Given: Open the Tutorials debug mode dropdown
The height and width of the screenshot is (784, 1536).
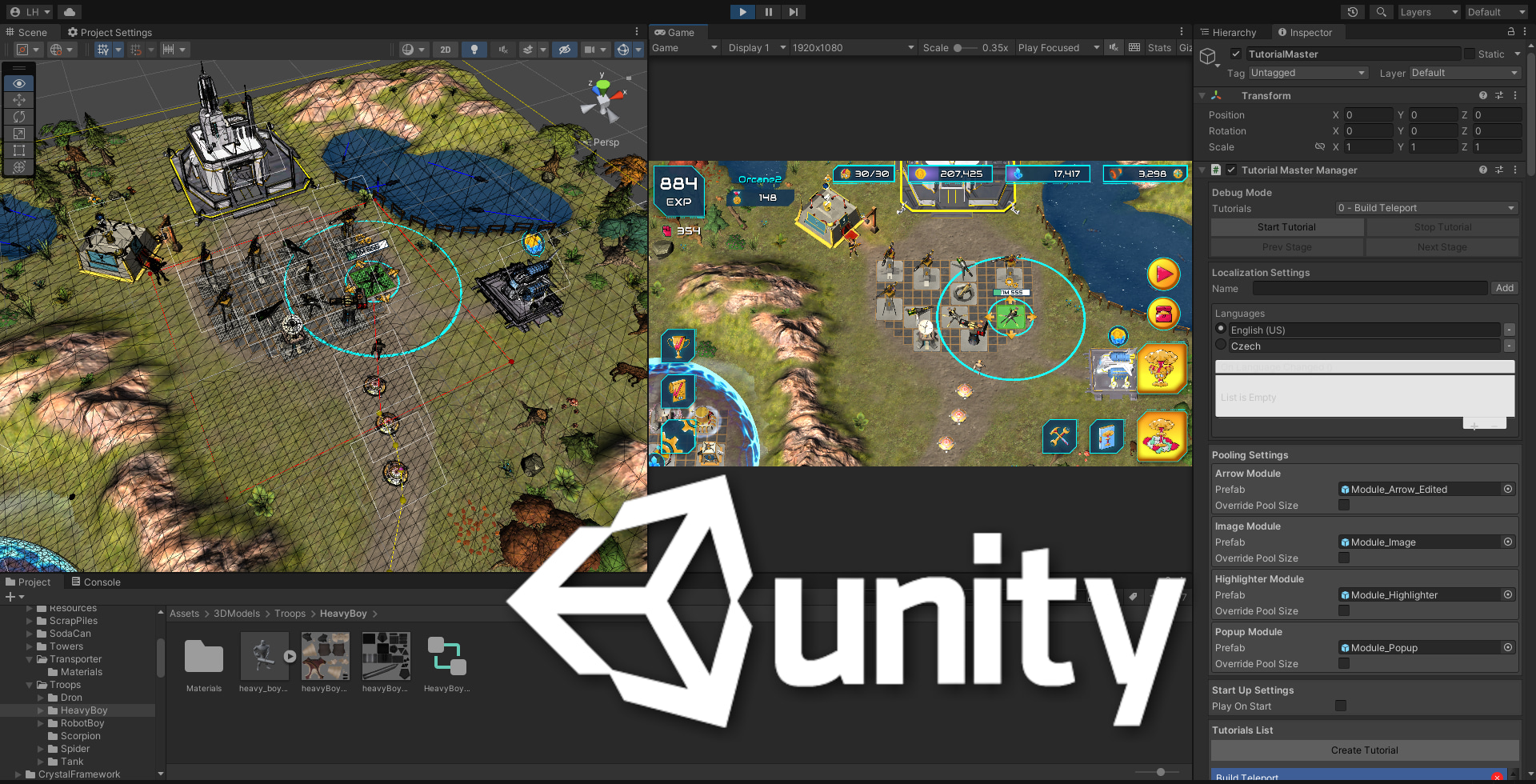Looking at the screenshot, I should point(1426,208).
